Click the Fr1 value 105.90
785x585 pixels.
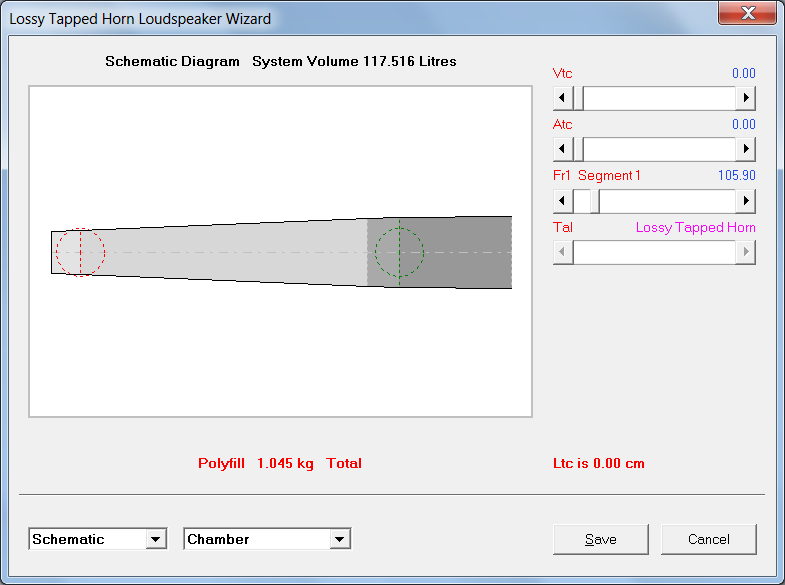click(736, 175)
